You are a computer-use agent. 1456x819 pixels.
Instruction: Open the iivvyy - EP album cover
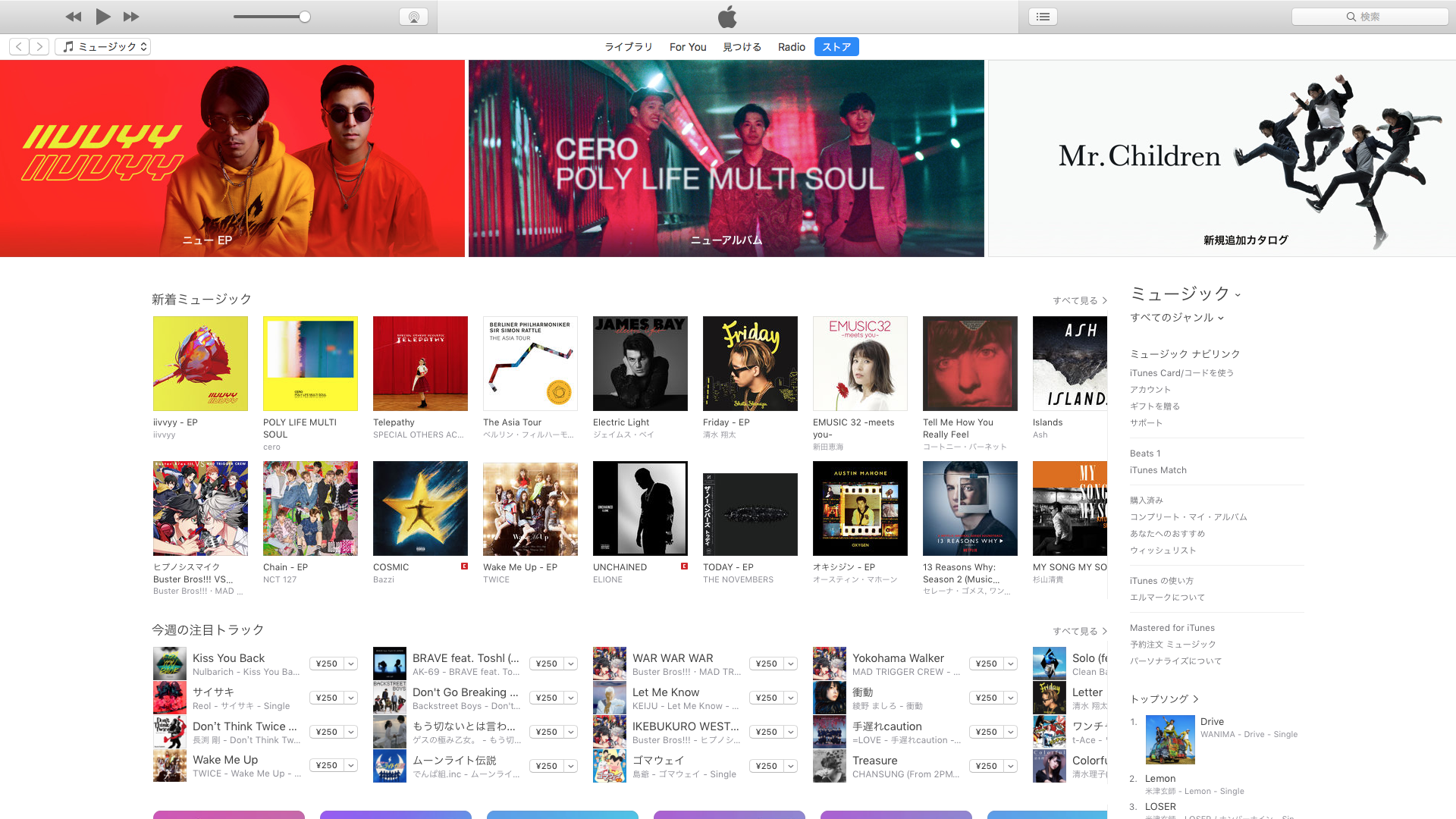point(200,364)
